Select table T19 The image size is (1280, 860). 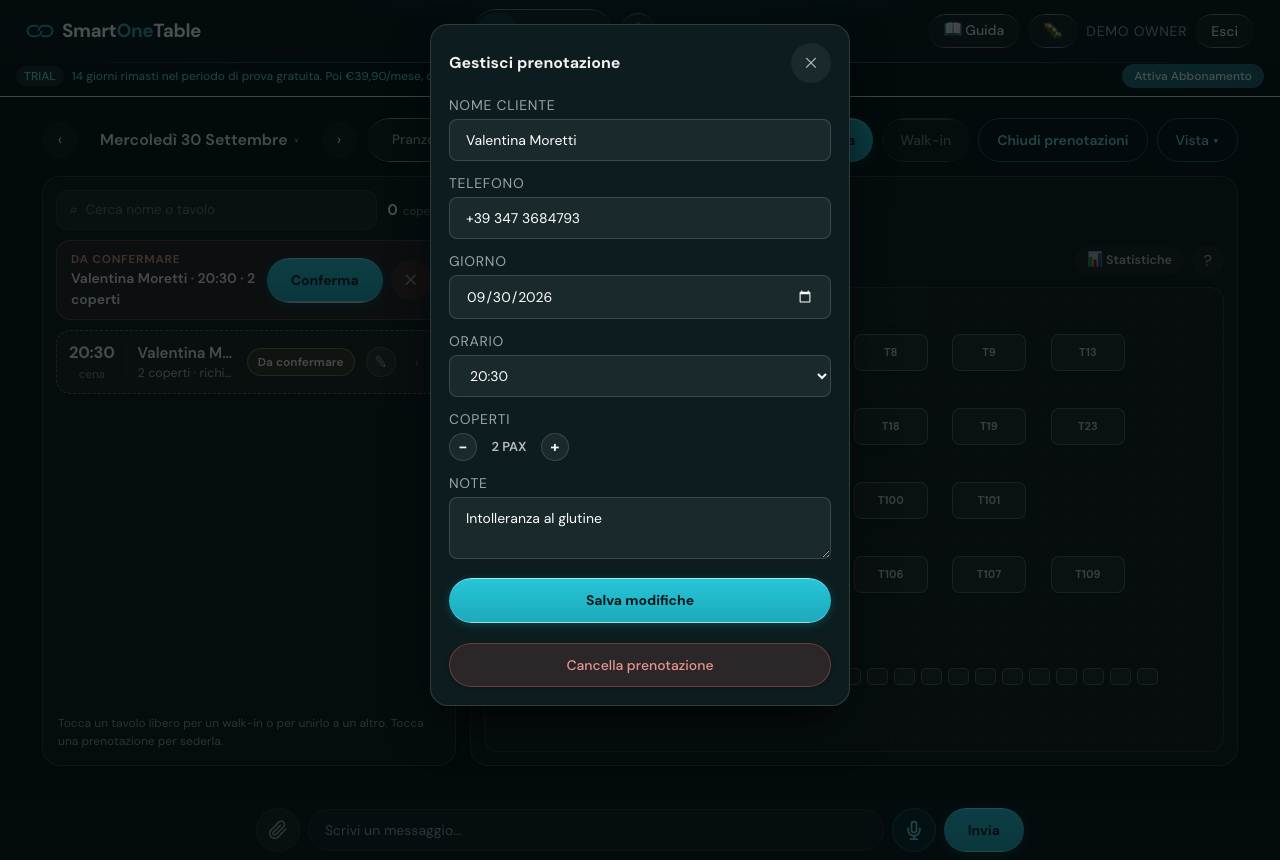click(x=989, y=426)
